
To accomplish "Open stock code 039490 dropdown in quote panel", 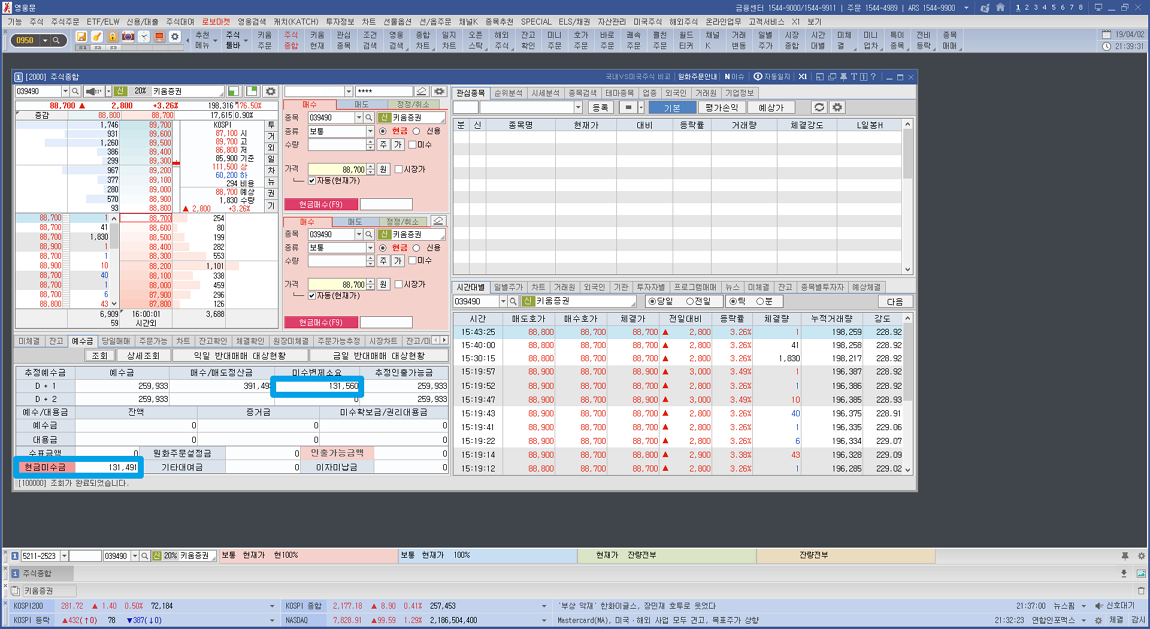I will (x=65, y=92).
